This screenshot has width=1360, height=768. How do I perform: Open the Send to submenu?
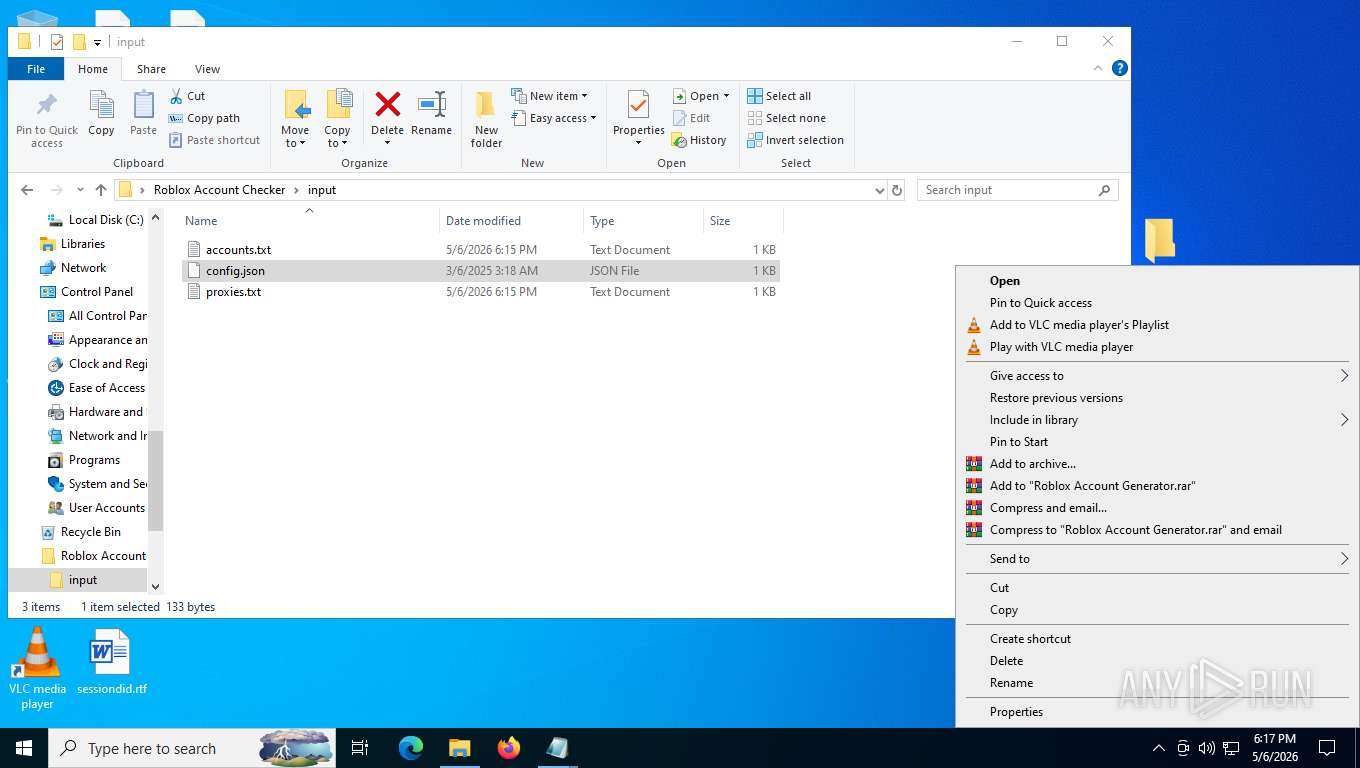pos(1157,559)
